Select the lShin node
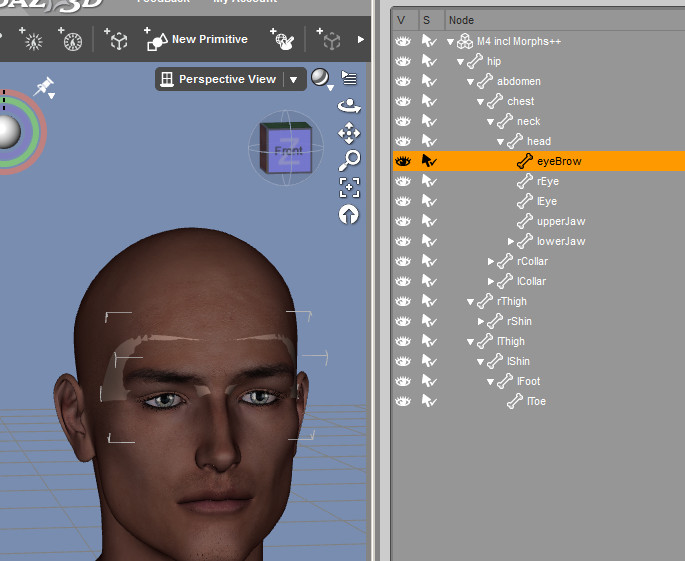Image resolution: width=685 pixels, height=561 pixels. (518, 361)
